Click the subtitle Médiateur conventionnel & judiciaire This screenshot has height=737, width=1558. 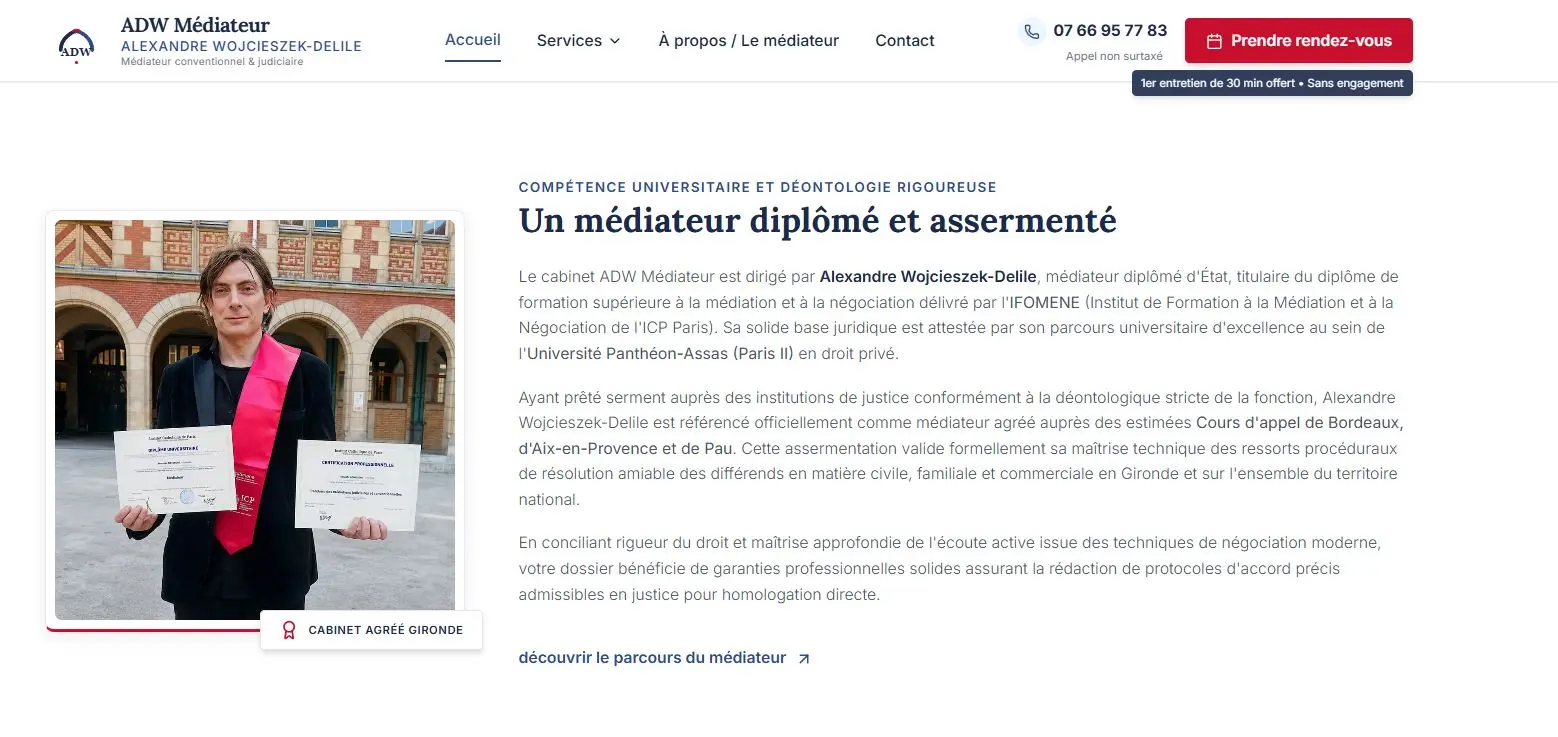click(x=211, y=62)
